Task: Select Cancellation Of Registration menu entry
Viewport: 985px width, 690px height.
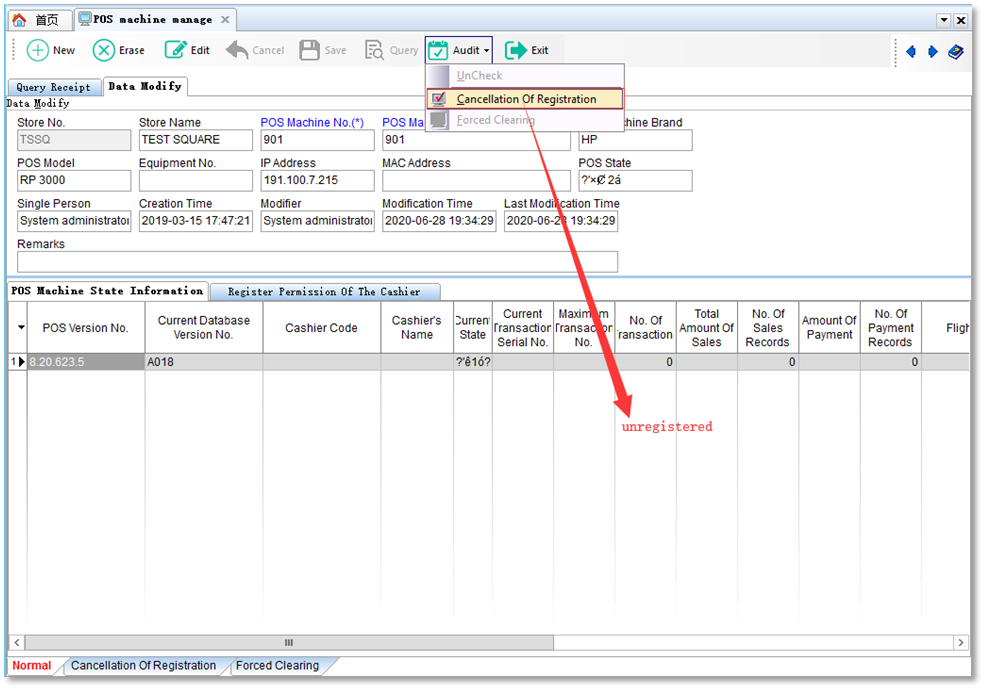Action: coord(526,99)
